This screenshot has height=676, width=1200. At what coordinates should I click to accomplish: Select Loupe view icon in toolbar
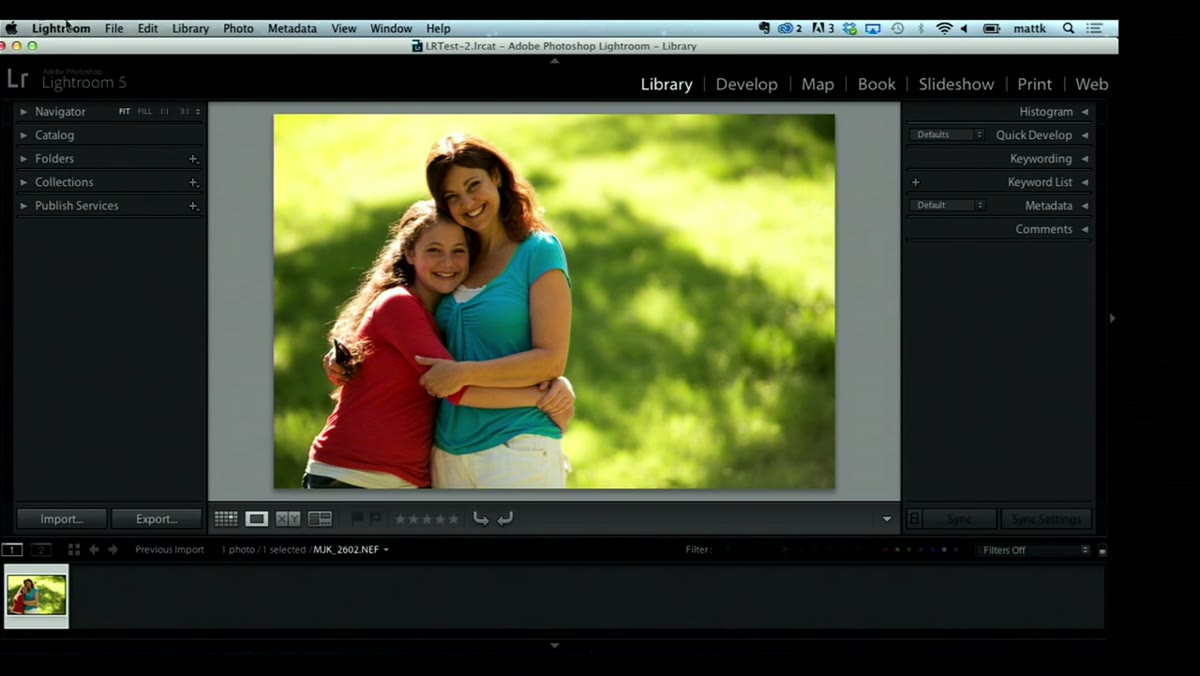[x=257, y=519]
